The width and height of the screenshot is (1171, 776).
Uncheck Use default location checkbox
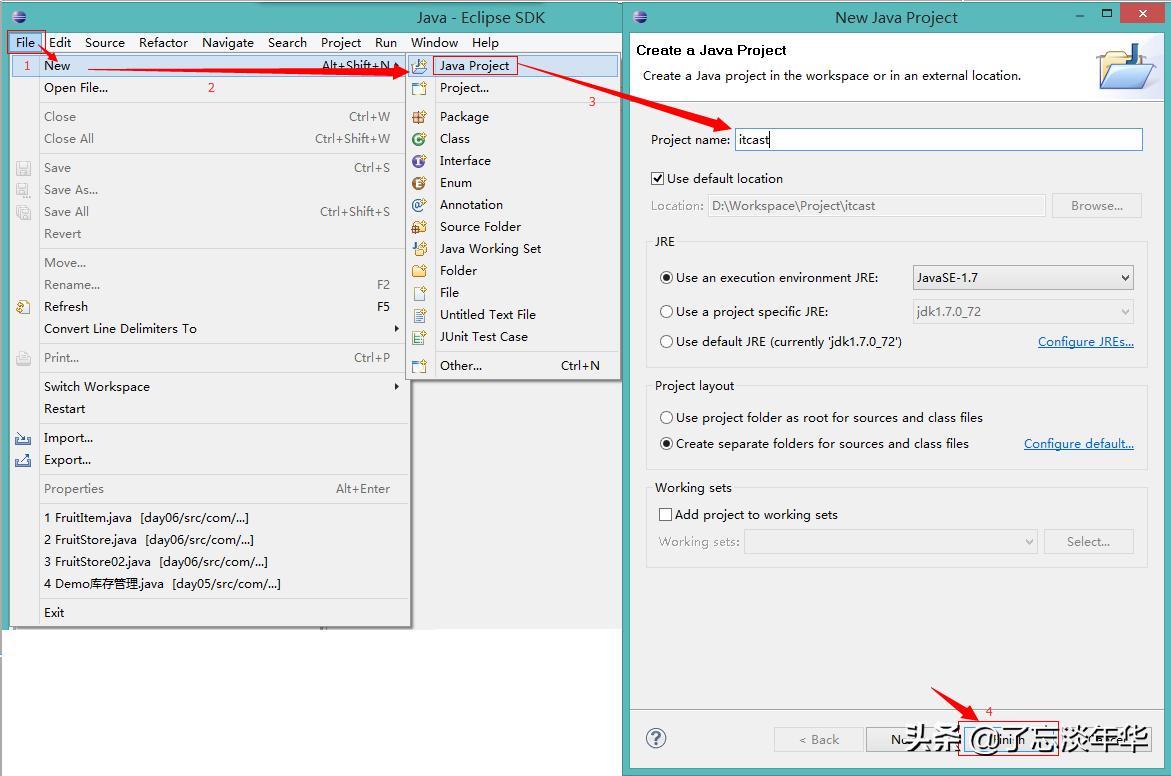coord(657,179)
